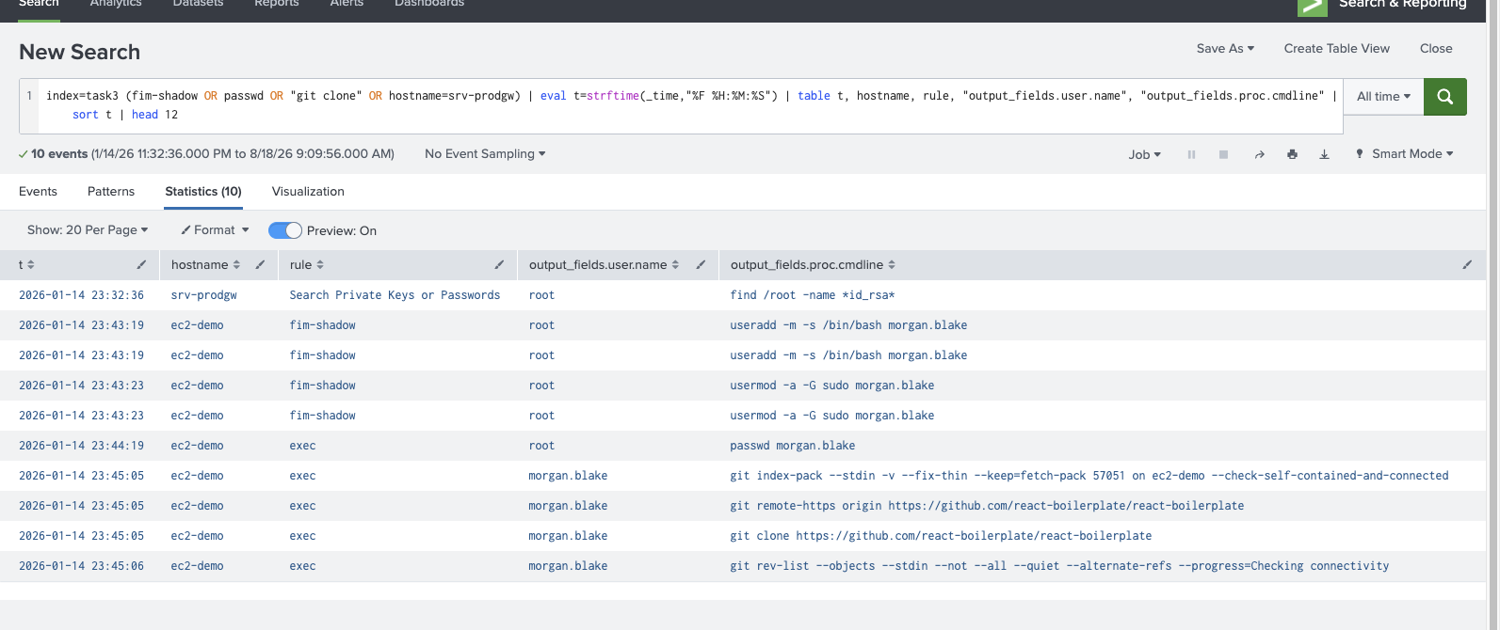Edit output_fields.user.name column pencil icon

tap(700, 265)
